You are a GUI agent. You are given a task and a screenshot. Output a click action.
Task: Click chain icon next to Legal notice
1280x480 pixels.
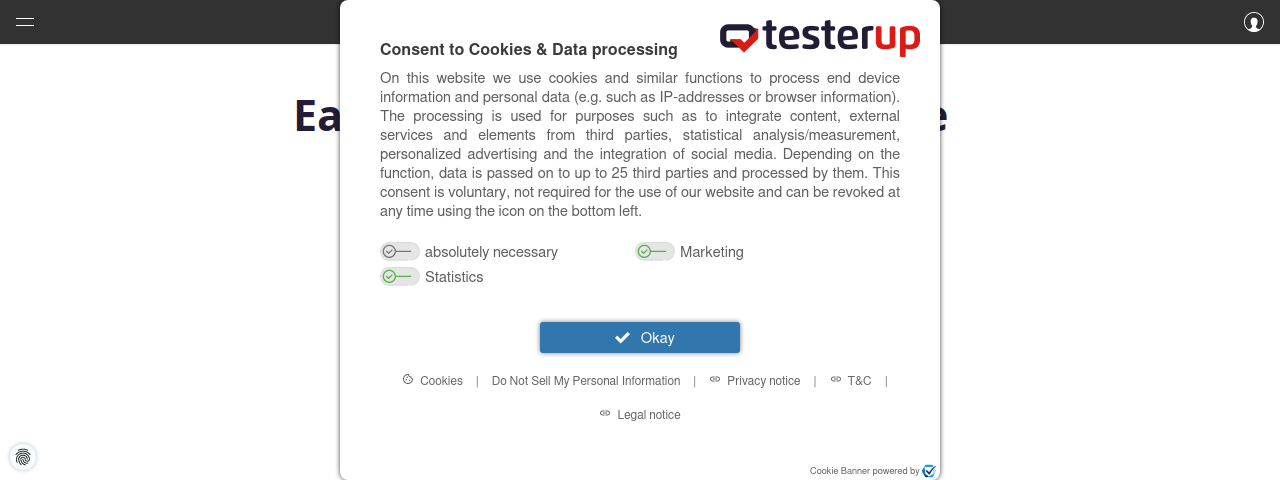tap(605, 414)
